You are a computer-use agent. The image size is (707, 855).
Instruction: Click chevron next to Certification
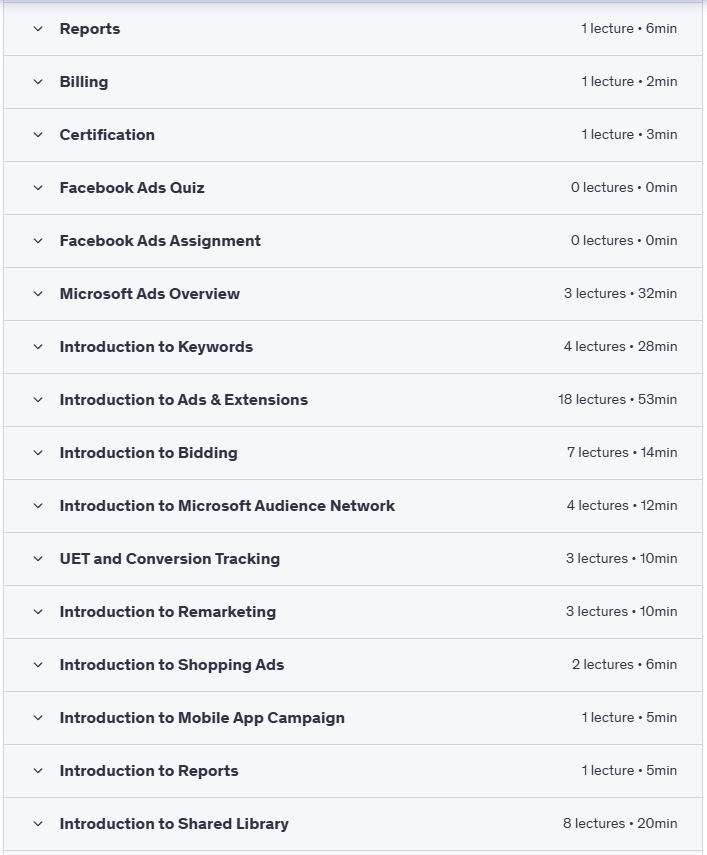click(x=38, y=135)
